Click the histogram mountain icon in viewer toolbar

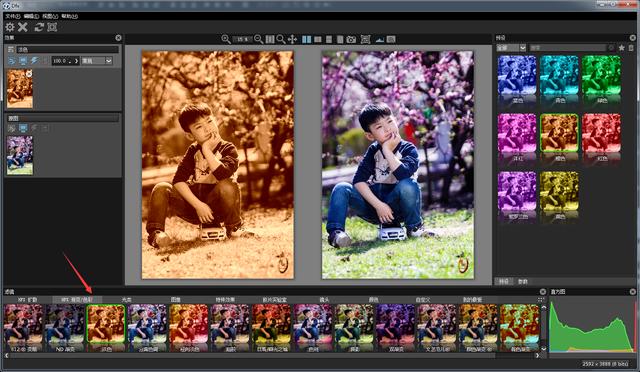380,40
